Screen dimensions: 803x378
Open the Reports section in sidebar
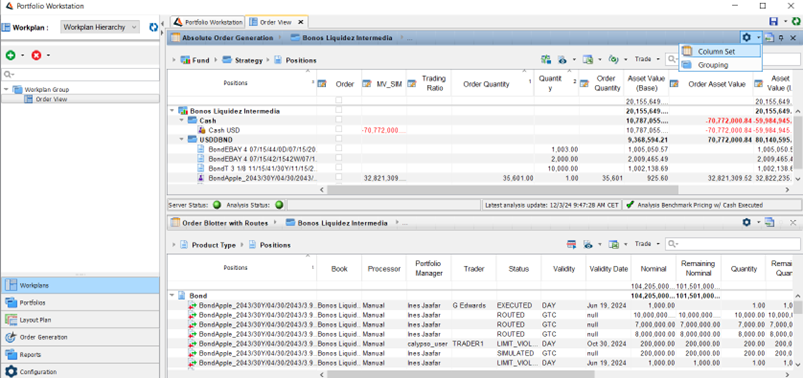coord(80,354)
